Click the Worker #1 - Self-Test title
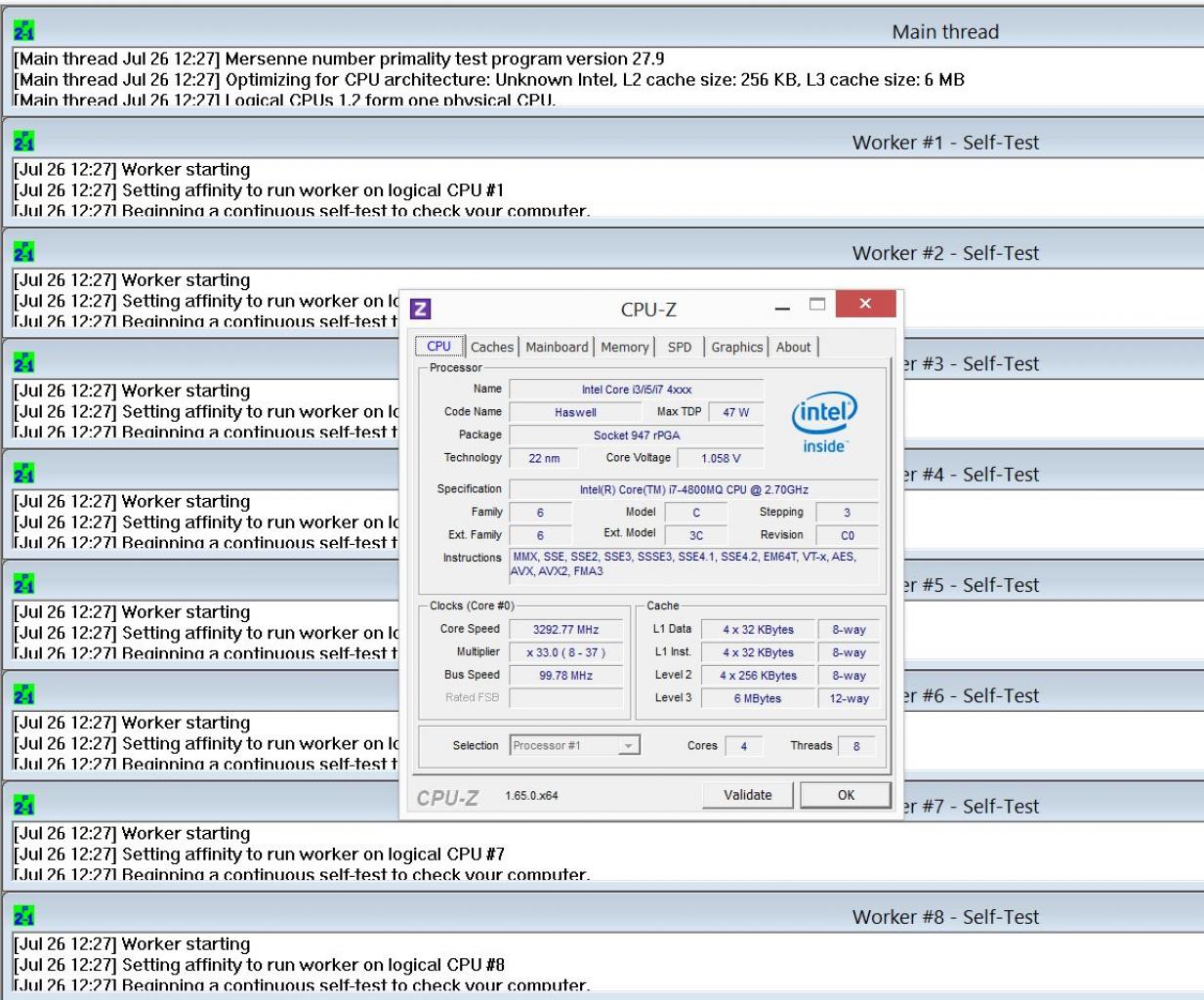The image size is (1204, 1000). [x=945, y=143]
